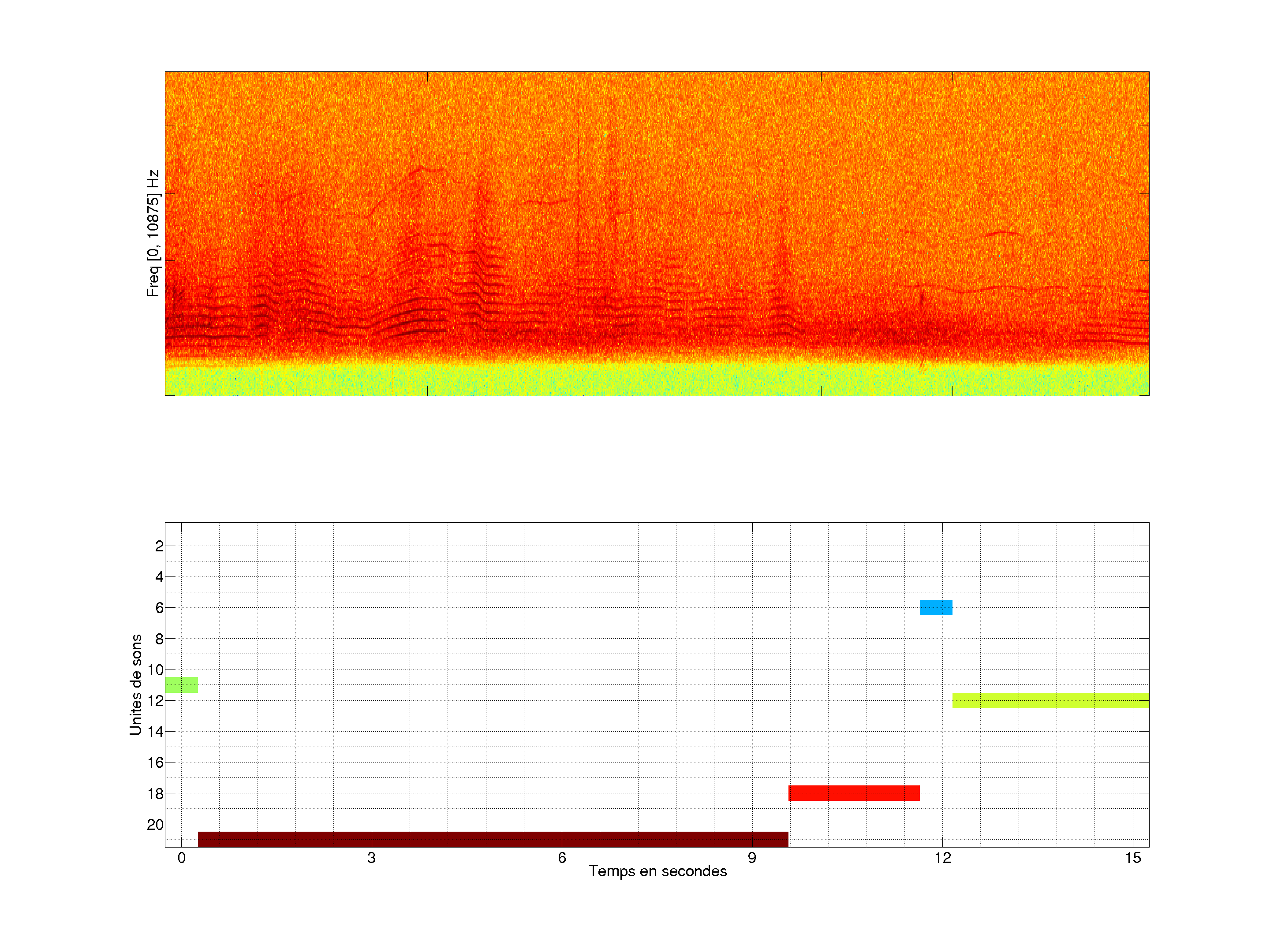
Task: Click the x-axis tick label 12
Action: pos(942,858)
